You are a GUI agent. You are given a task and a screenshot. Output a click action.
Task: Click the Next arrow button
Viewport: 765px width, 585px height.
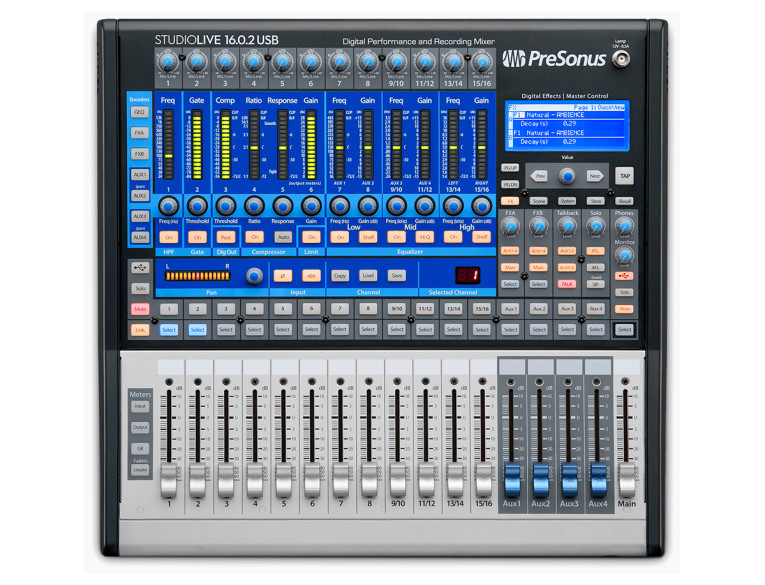point(595,176)
